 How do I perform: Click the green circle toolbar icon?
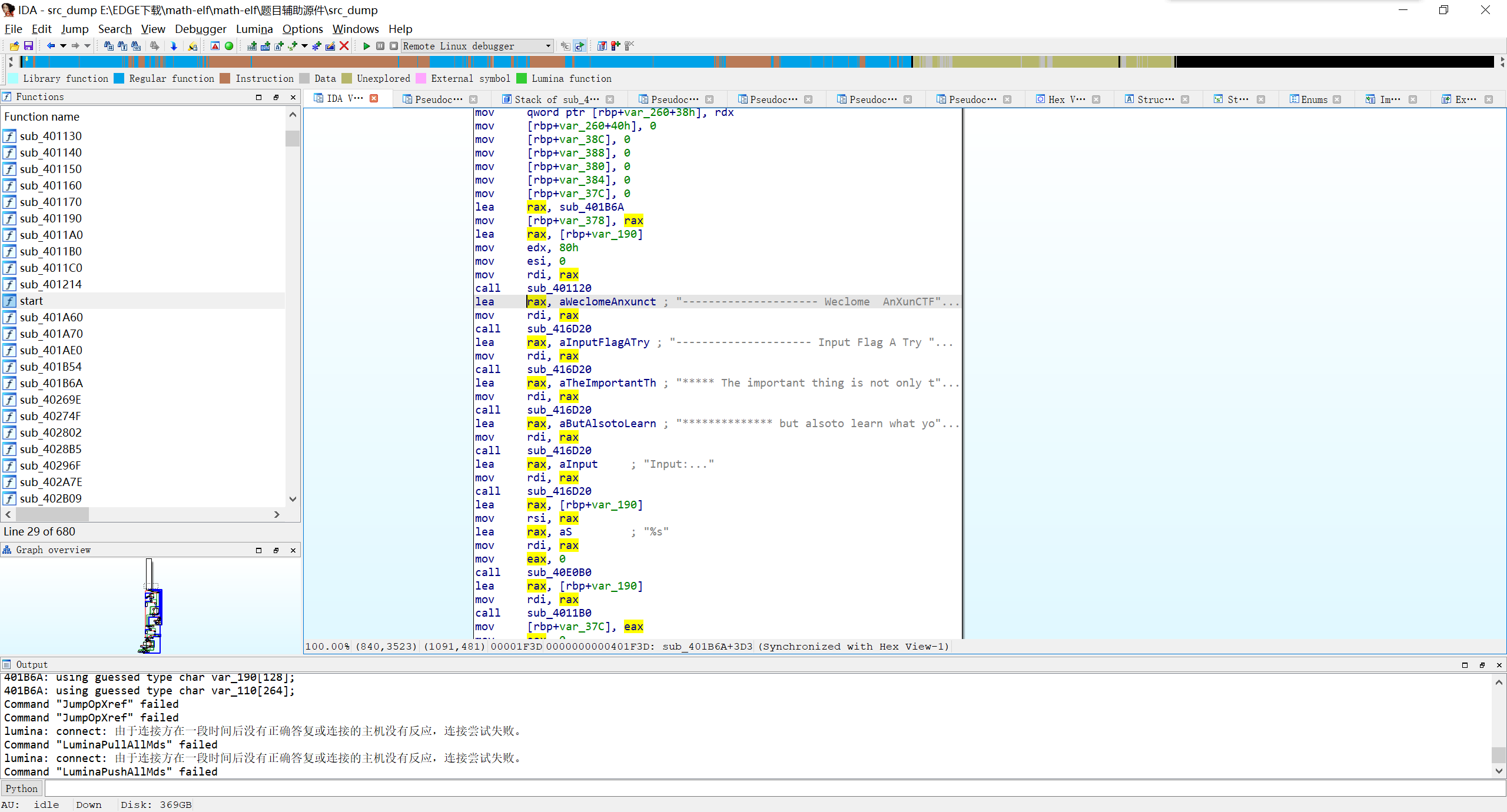point(229,46)
